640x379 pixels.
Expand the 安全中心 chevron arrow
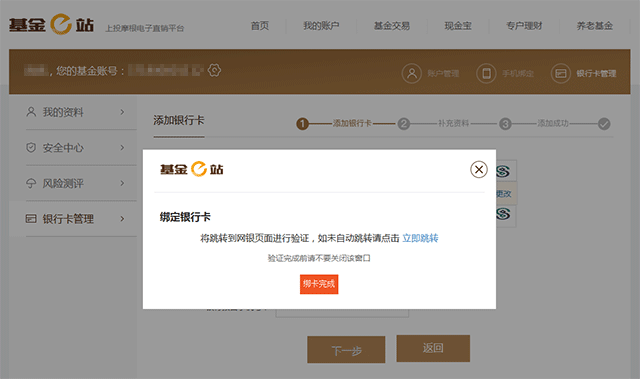(x=122, y=147)
